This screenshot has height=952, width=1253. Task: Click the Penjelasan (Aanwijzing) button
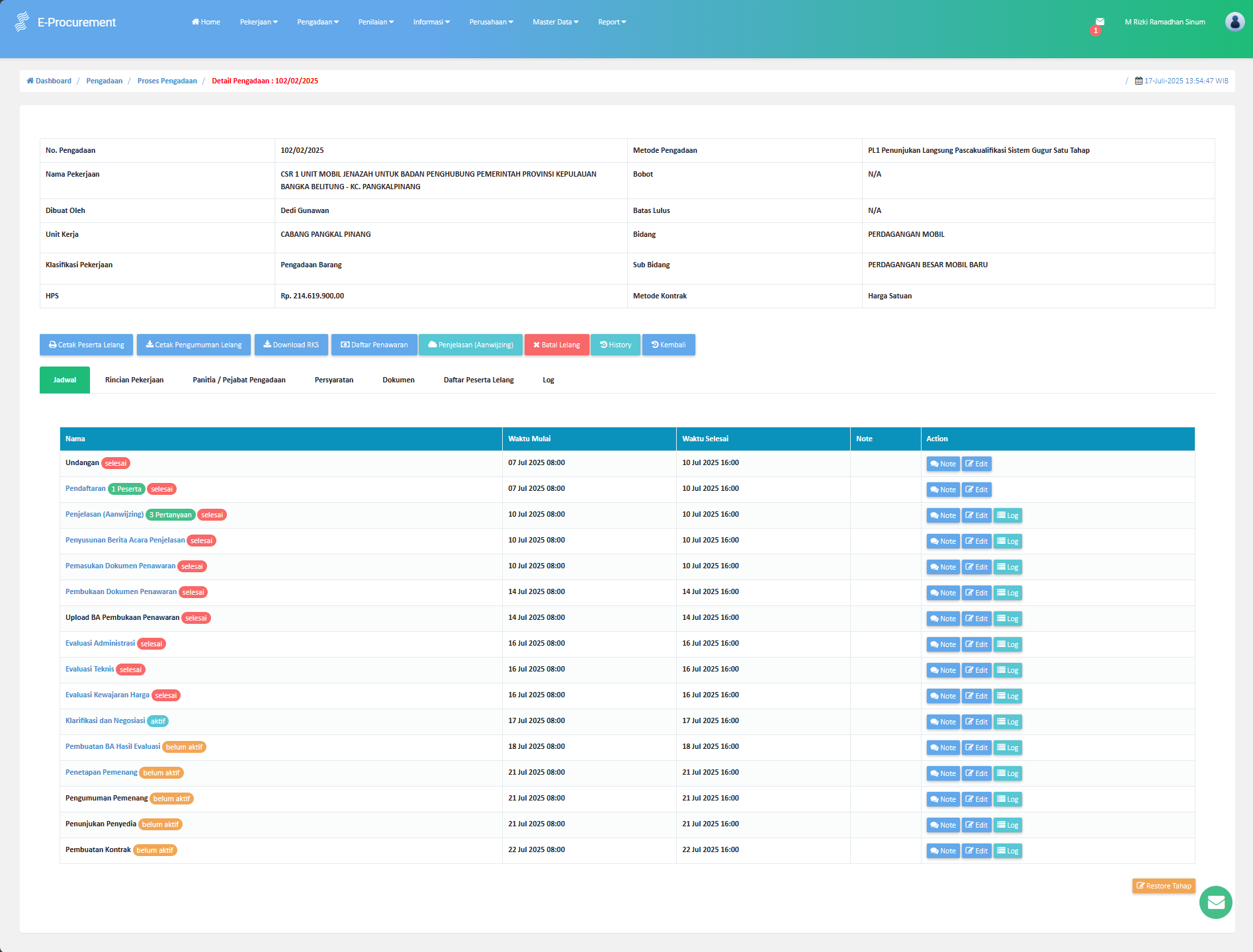[470, 345]
